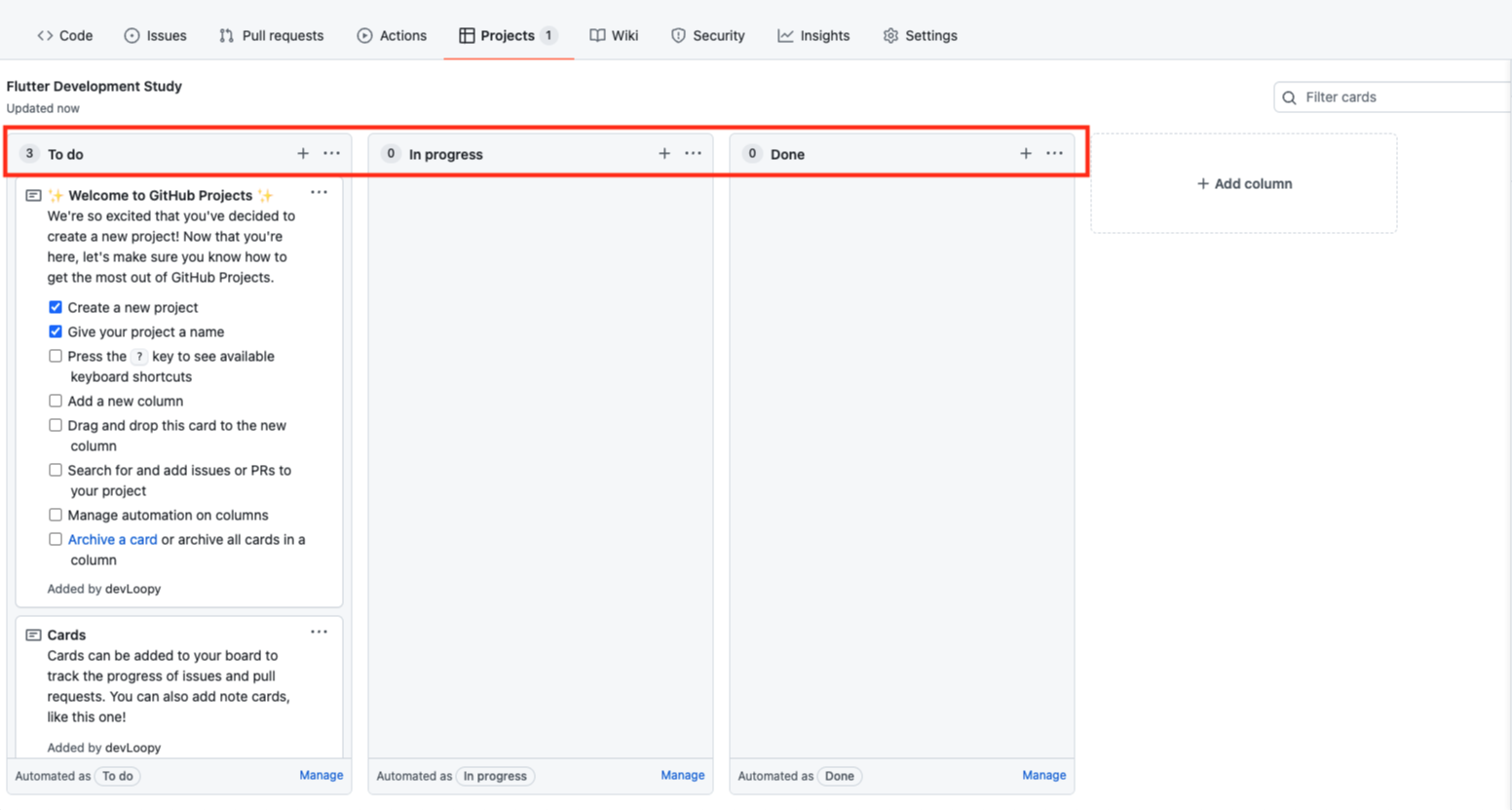Click the Updated now timestamp

point(43,108)
